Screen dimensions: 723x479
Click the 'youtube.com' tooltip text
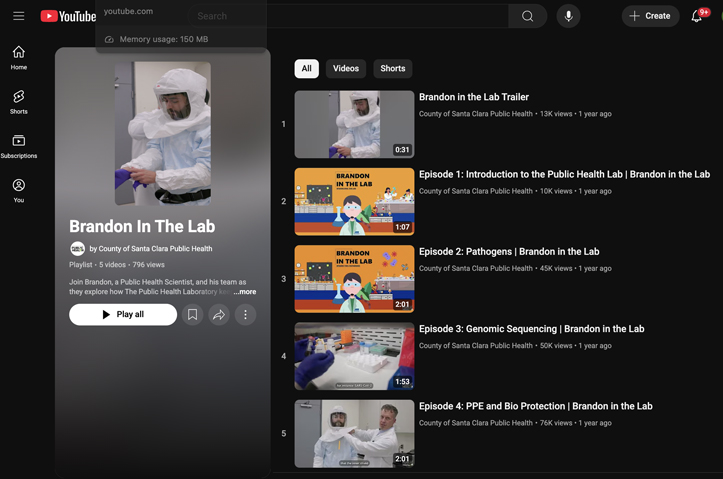128,11
